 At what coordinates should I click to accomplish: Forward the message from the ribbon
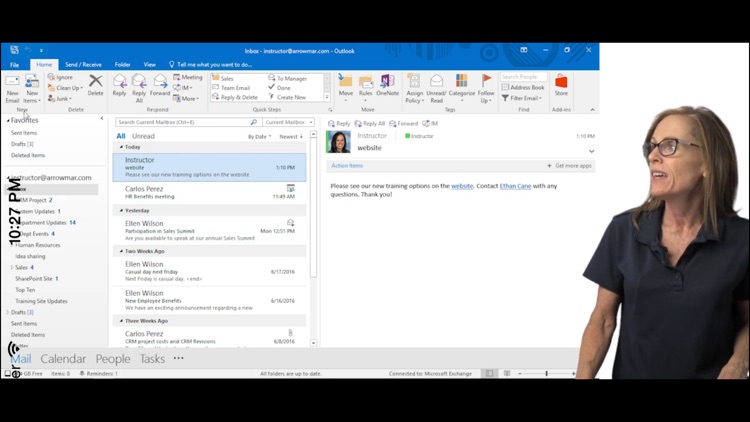point(160,86)
